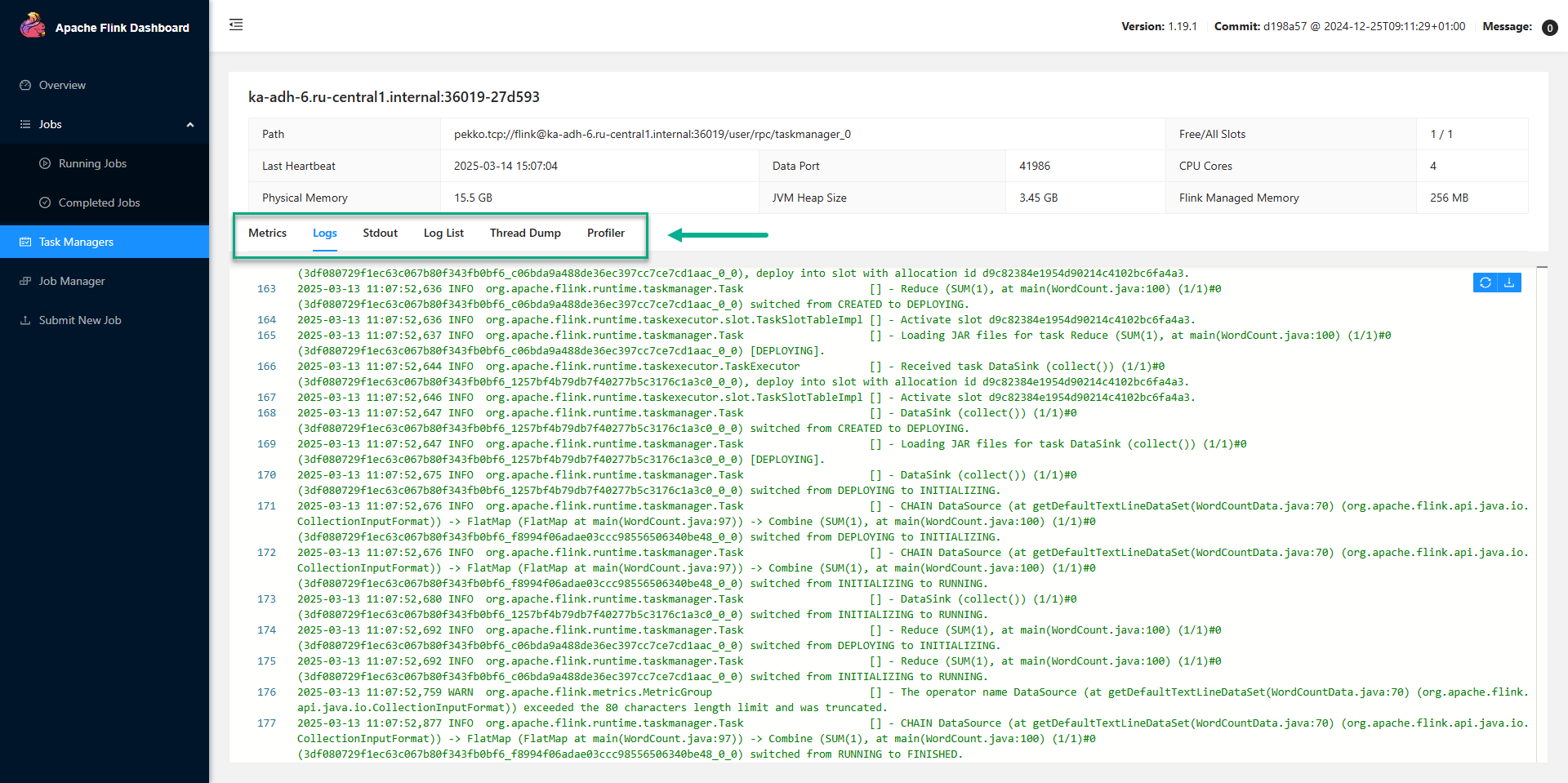Open the Message count badge
The height and width of the screenshot is (783, 1568).
pyautogui.click(x=1549, y=28)
